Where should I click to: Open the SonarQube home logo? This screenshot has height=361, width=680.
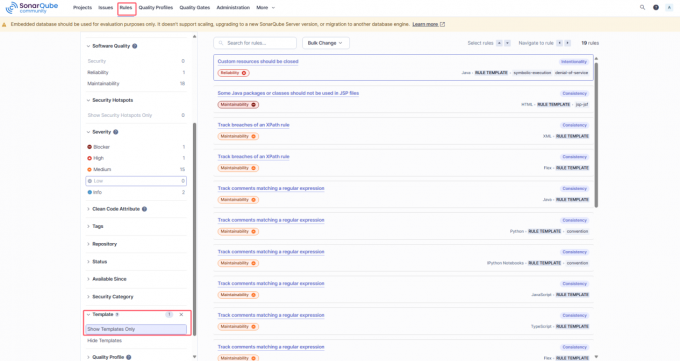tap(32, 7)
